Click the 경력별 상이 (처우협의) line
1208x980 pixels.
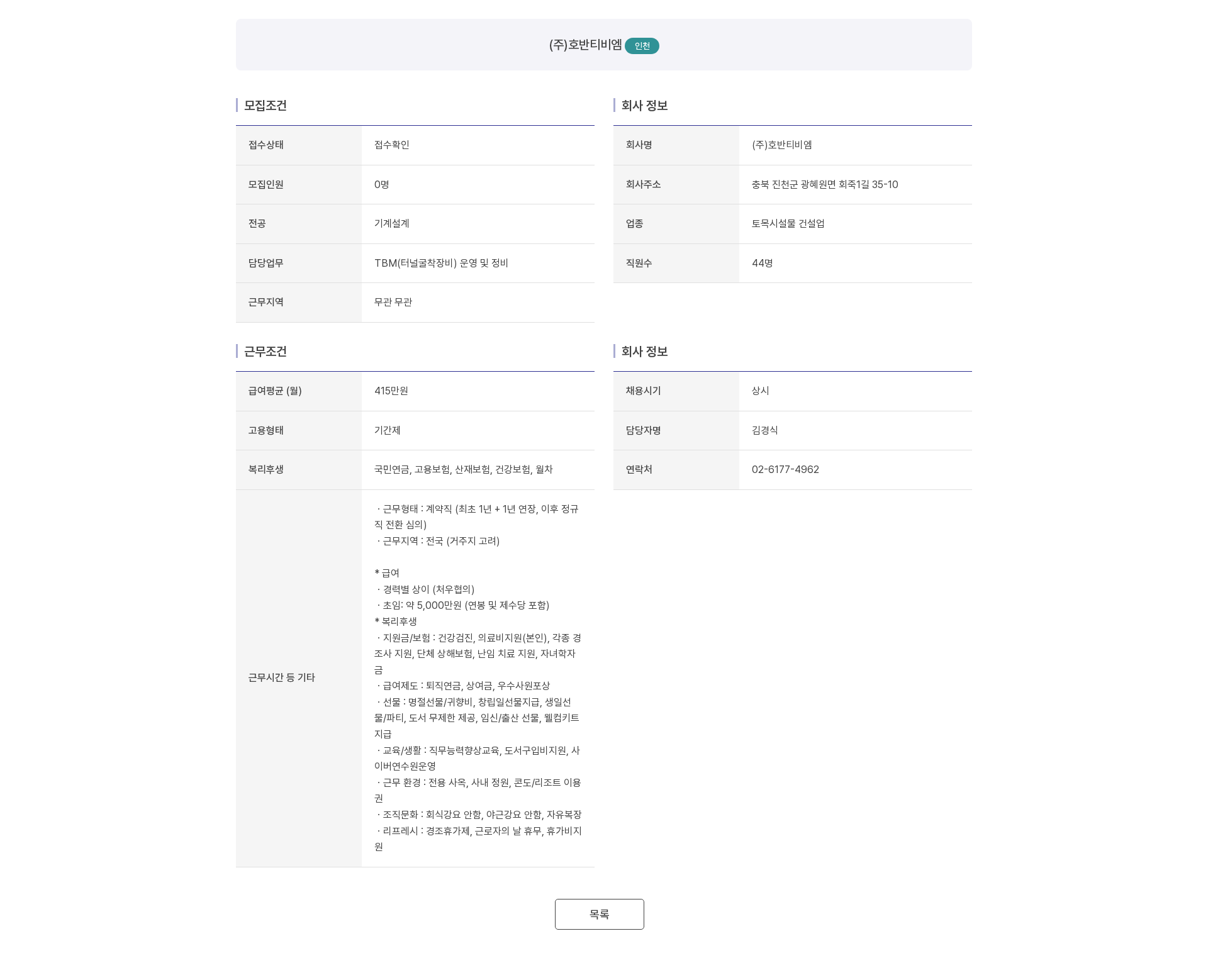pos(425,590)
